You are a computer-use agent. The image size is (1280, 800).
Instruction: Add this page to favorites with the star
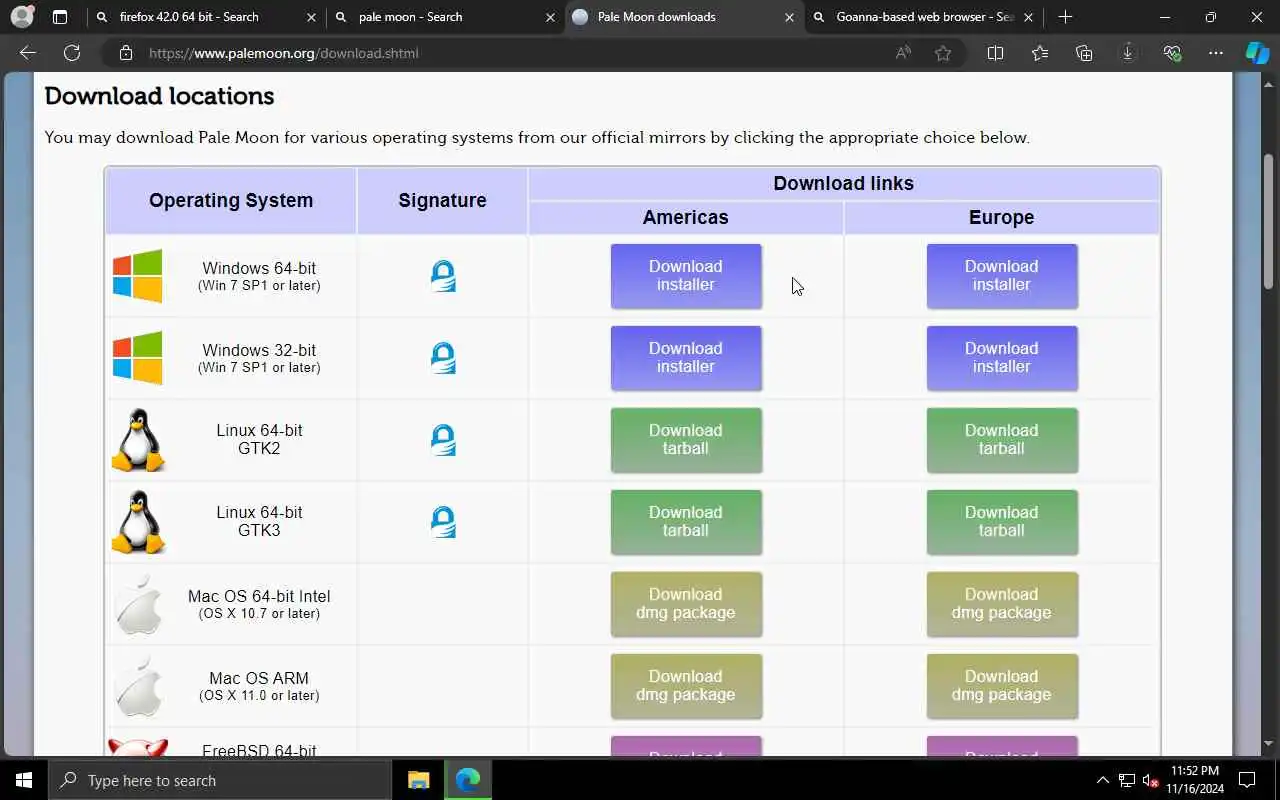click(943, 53)
